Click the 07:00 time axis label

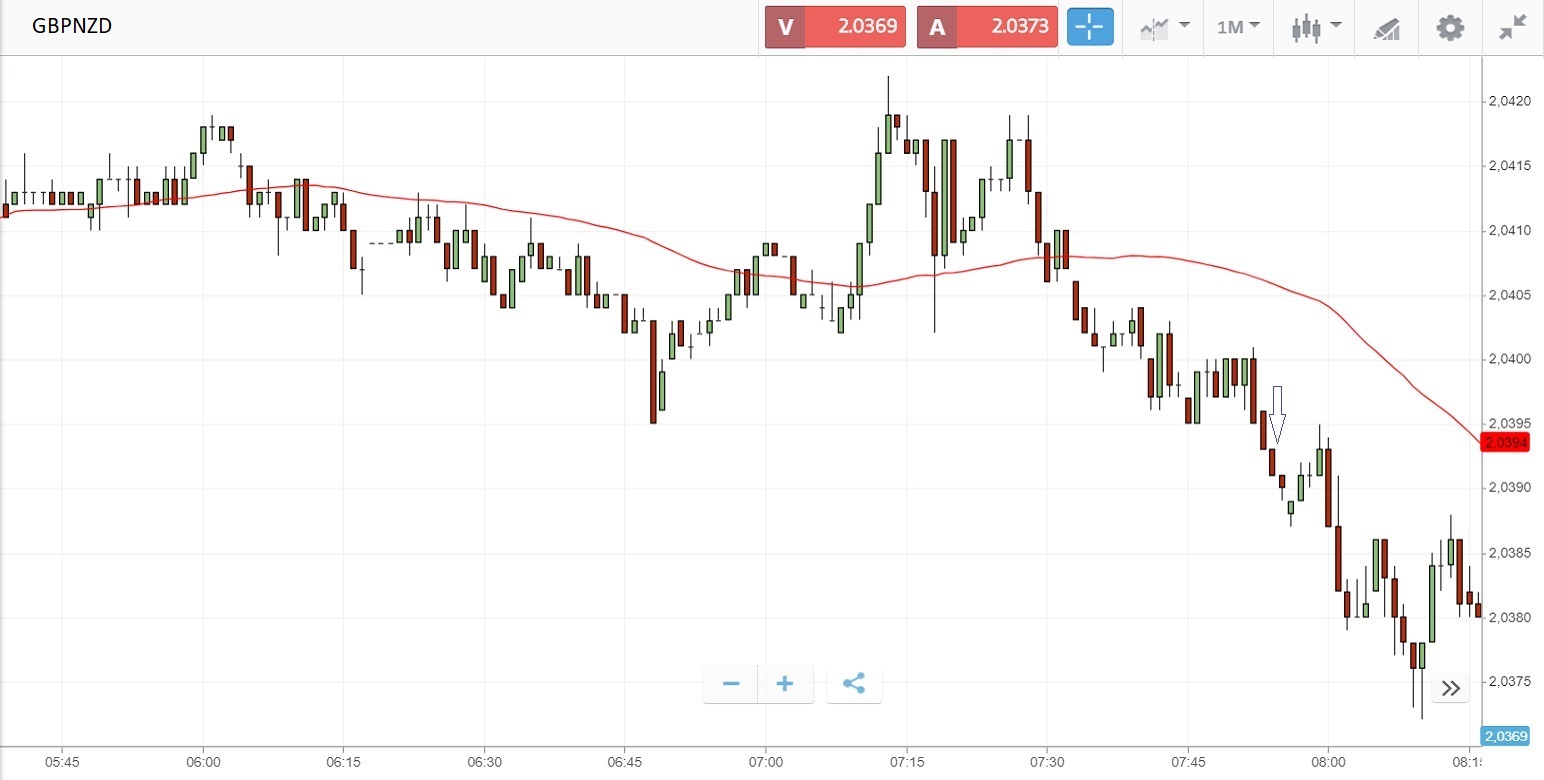(765, 763)
